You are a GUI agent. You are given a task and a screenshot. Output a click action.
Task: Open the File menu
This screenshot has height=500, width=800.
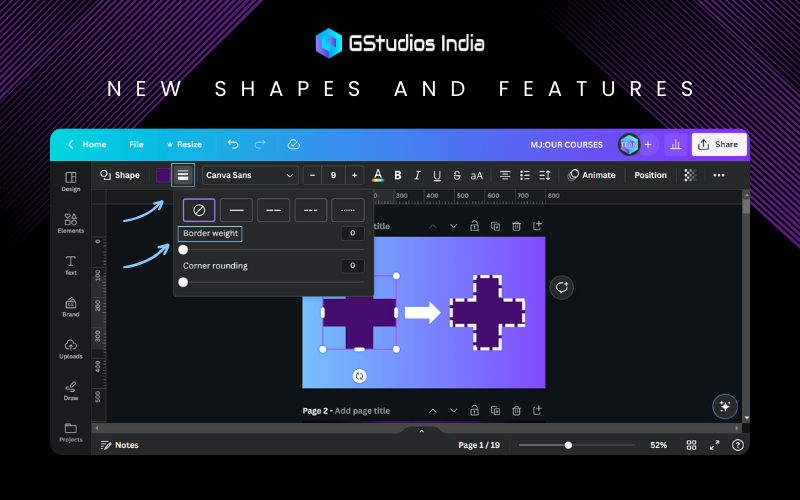pyautogui.click(x=136, y=144)
